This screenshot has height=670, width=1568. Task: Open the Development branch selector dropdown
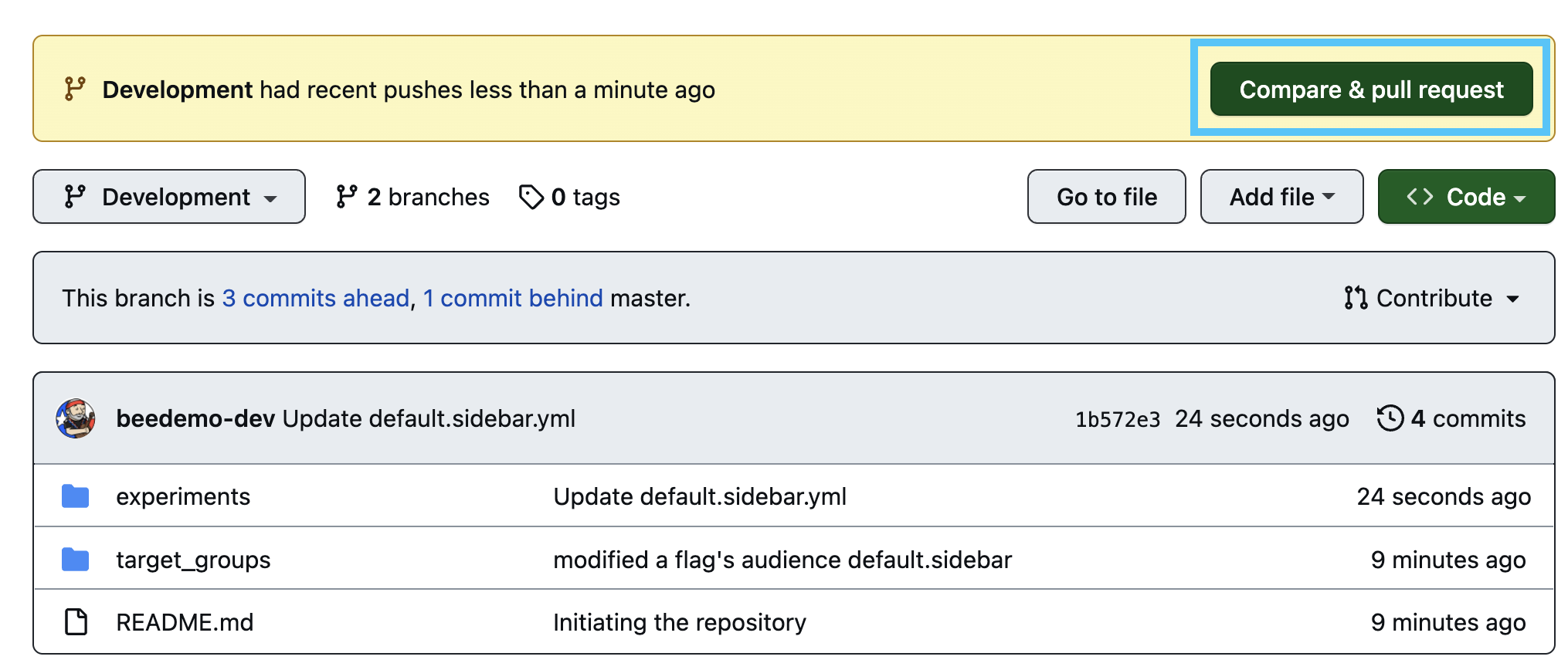(x=169, y=197)
